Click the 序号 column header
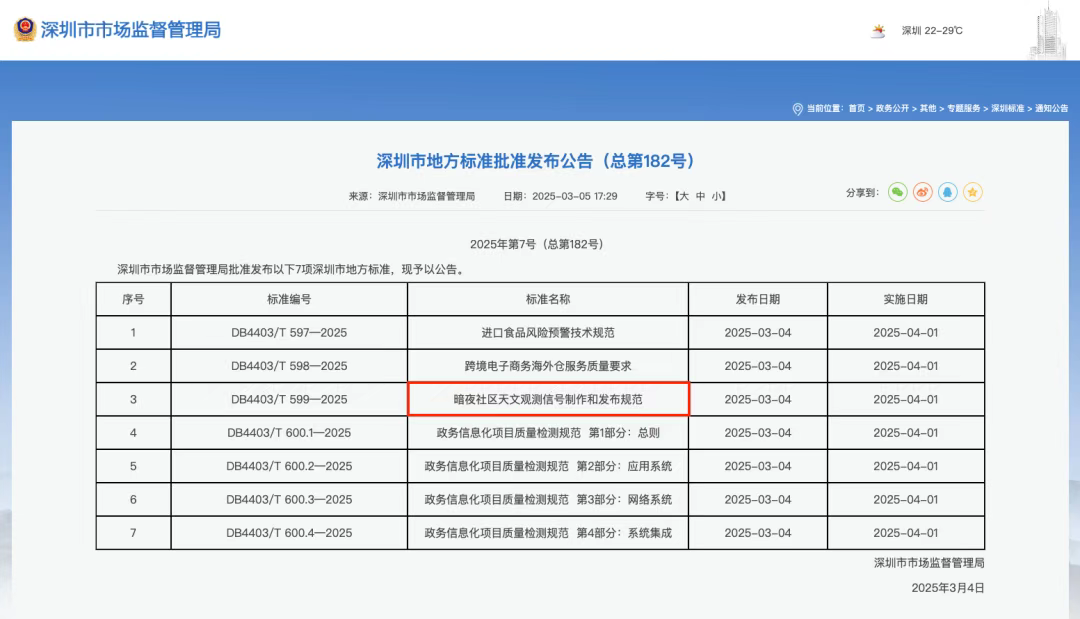1080x619 pixels. 133,300
